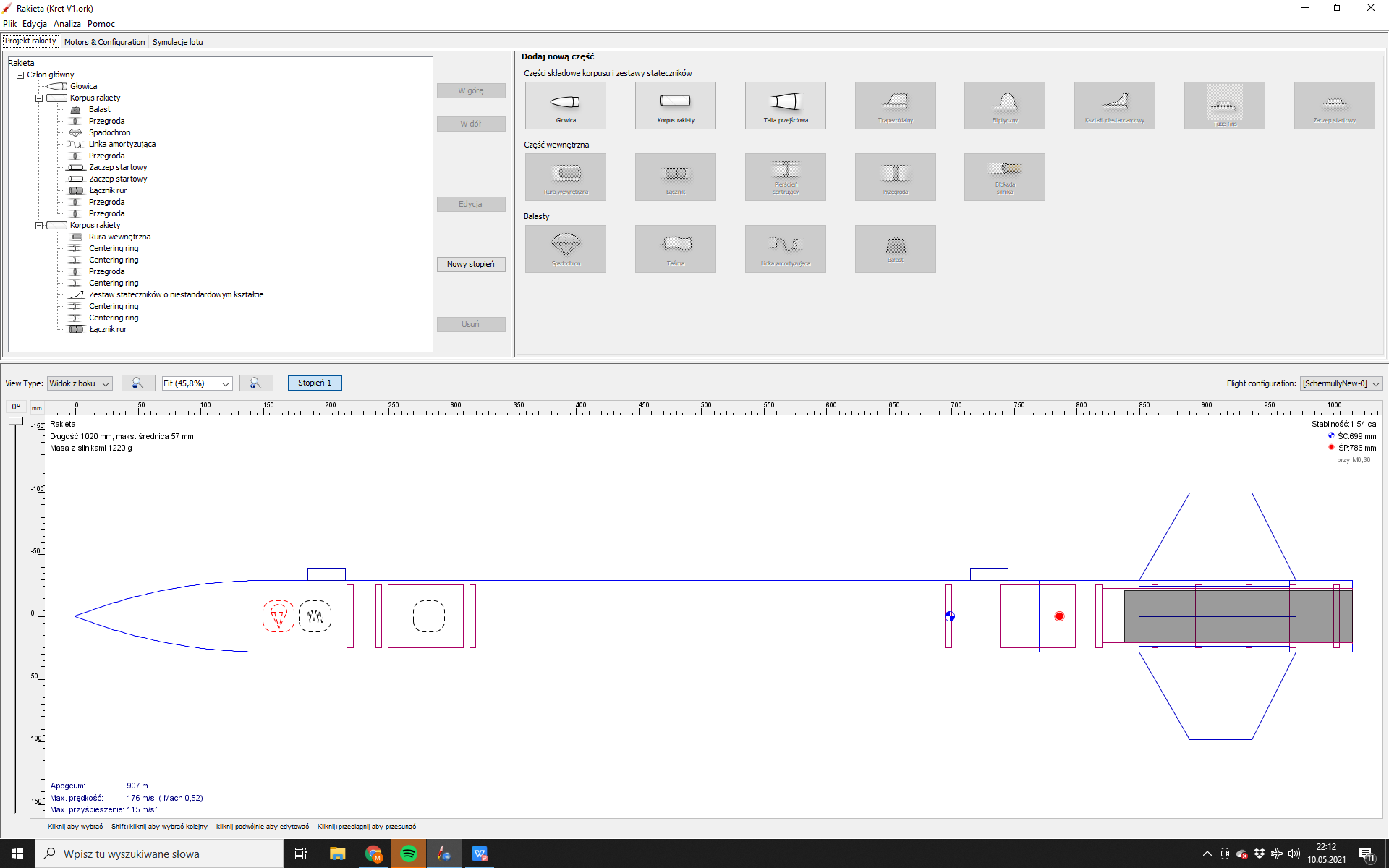Open the View Type dropdown
The width and height of the screenshot is (1389, 868).
pyautogui.click(x=80, y=383)
